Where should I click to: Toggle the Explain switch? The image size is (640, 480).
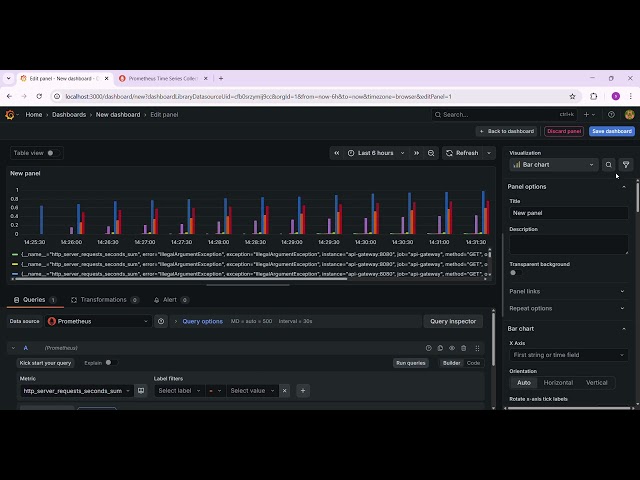coord(111,363)
